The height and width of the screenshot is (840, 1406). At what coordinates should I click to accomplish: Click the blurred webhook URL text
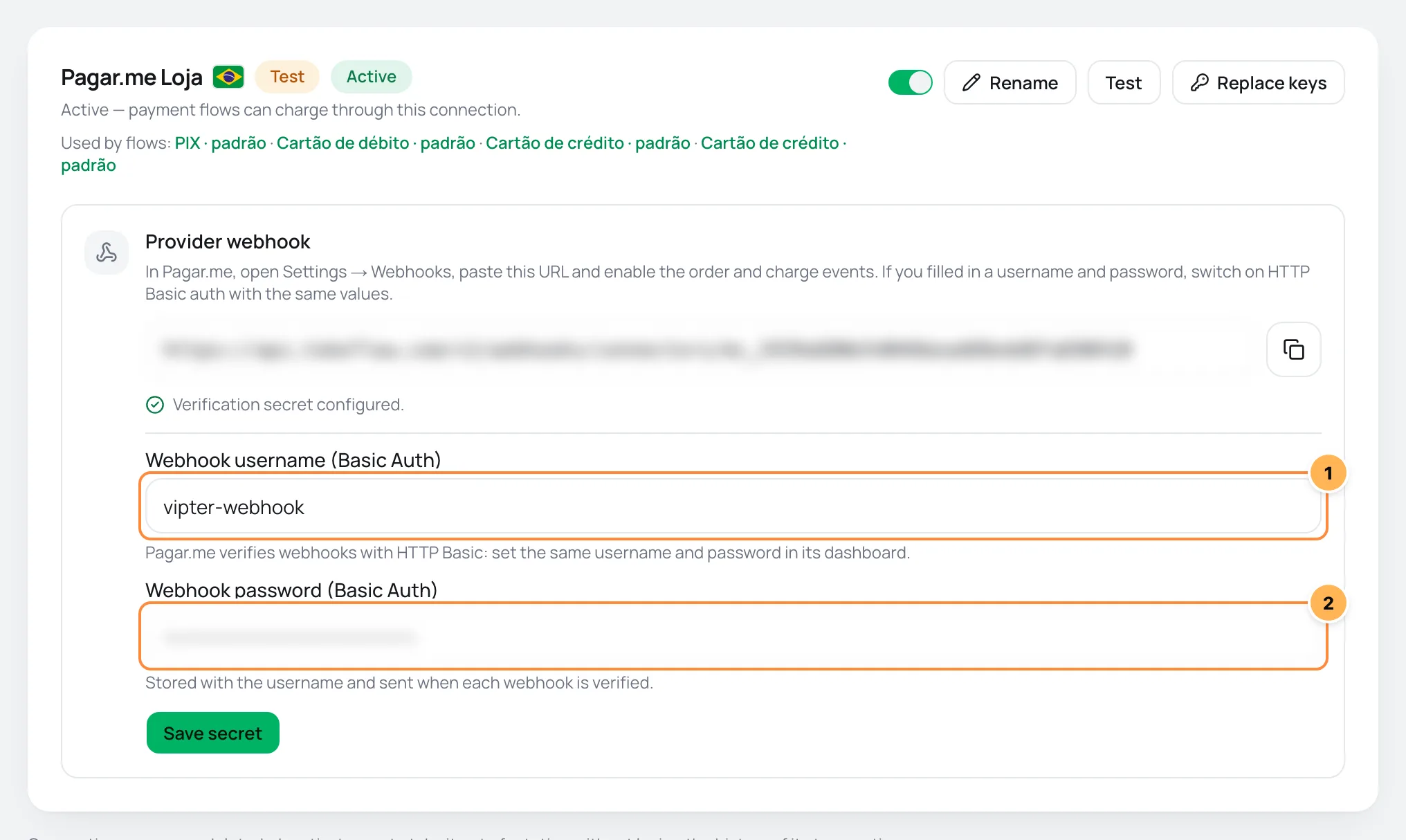pyautogui.click(x=647, y=349)
